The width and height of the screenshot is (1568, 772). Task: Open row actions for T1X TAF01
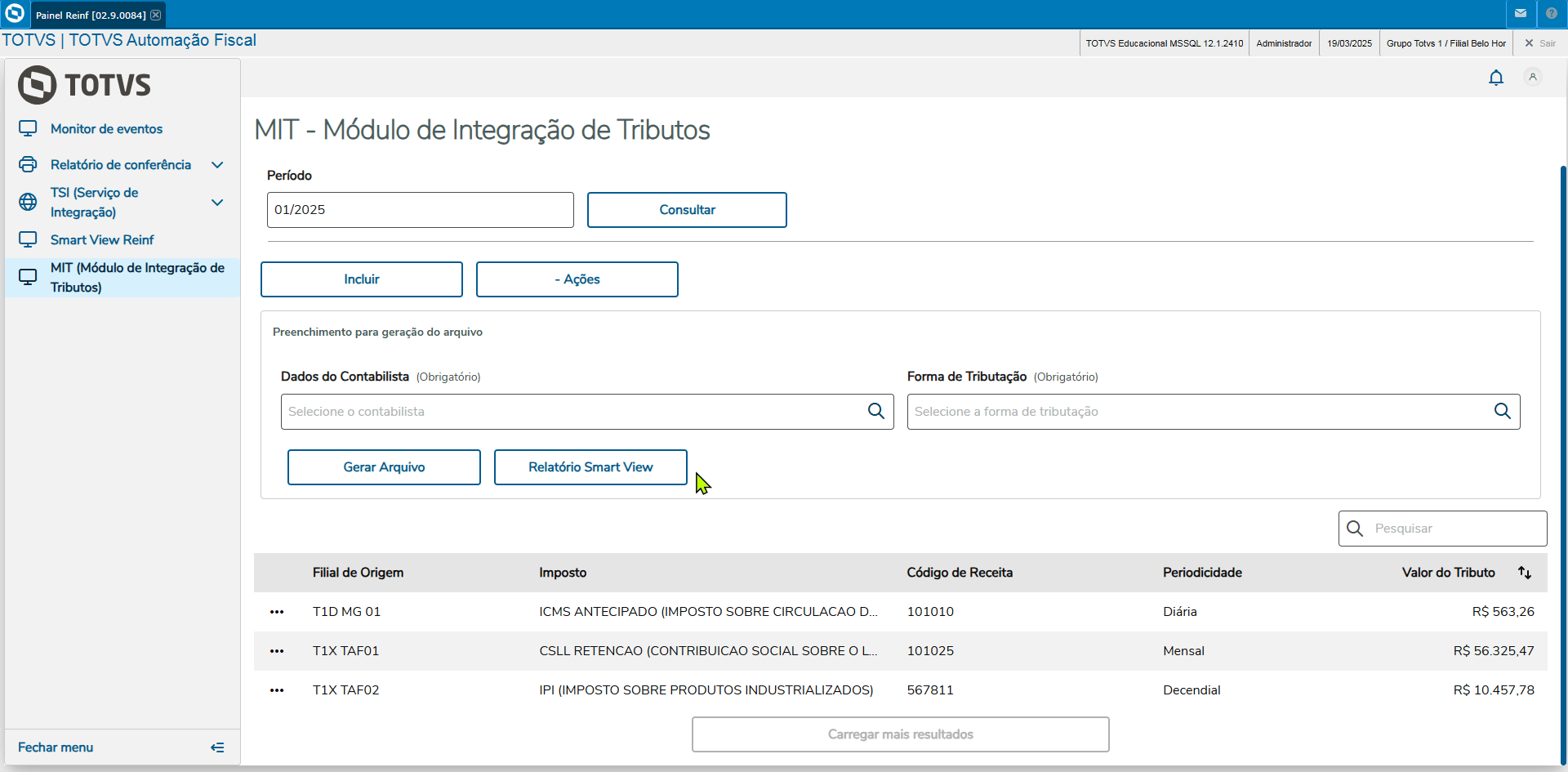tap(277, 651)
